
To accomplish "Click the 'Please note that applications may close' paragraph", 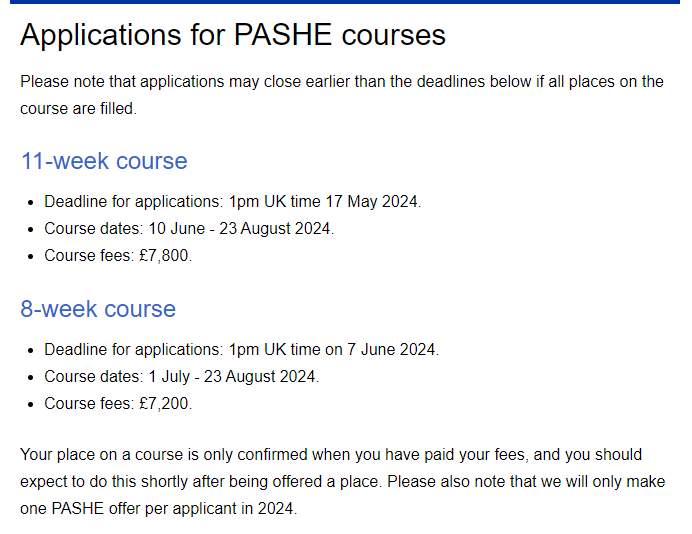I will [x=342, y=95].
